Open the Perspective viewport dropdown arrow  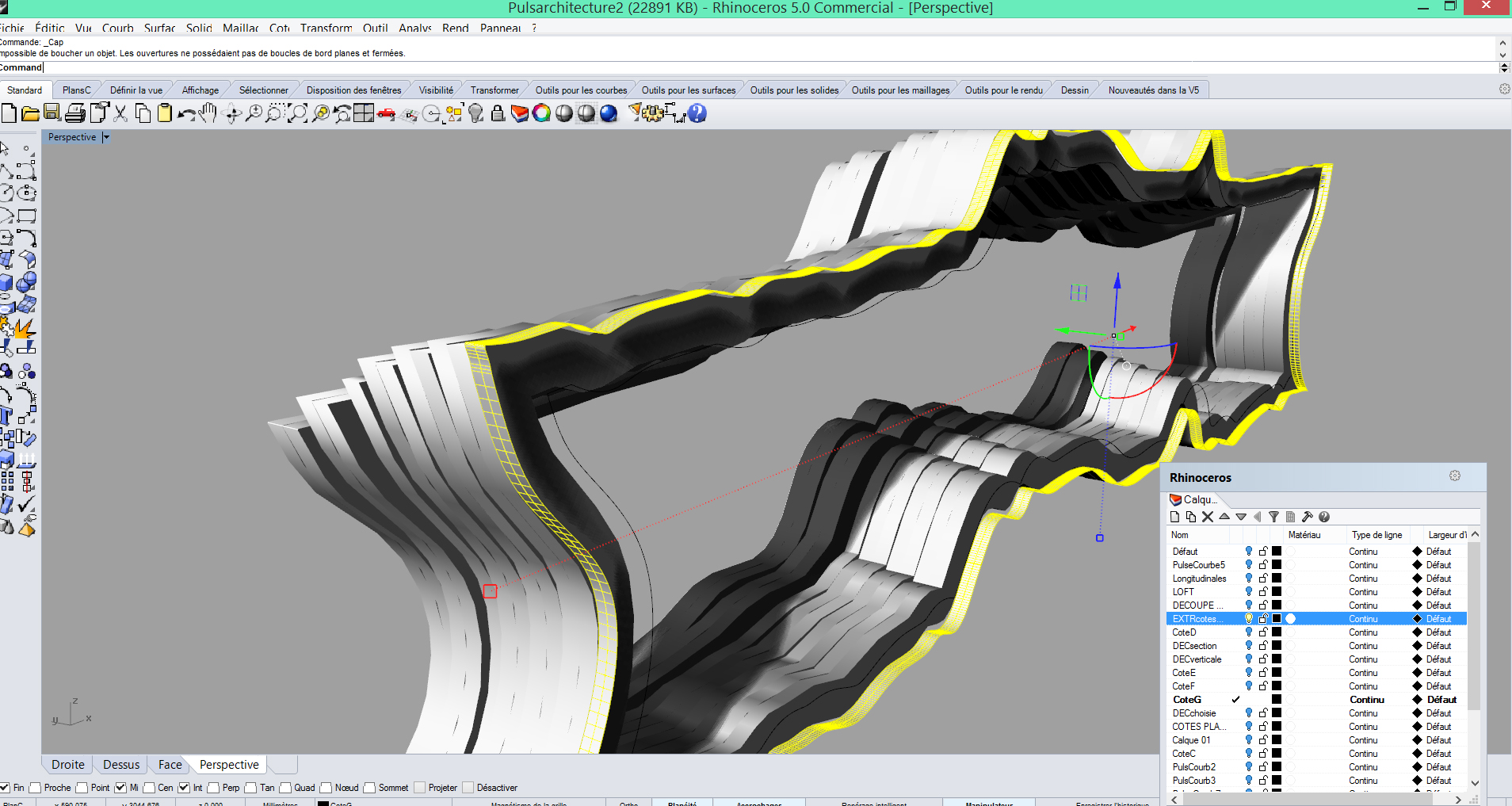coord(106,137)
